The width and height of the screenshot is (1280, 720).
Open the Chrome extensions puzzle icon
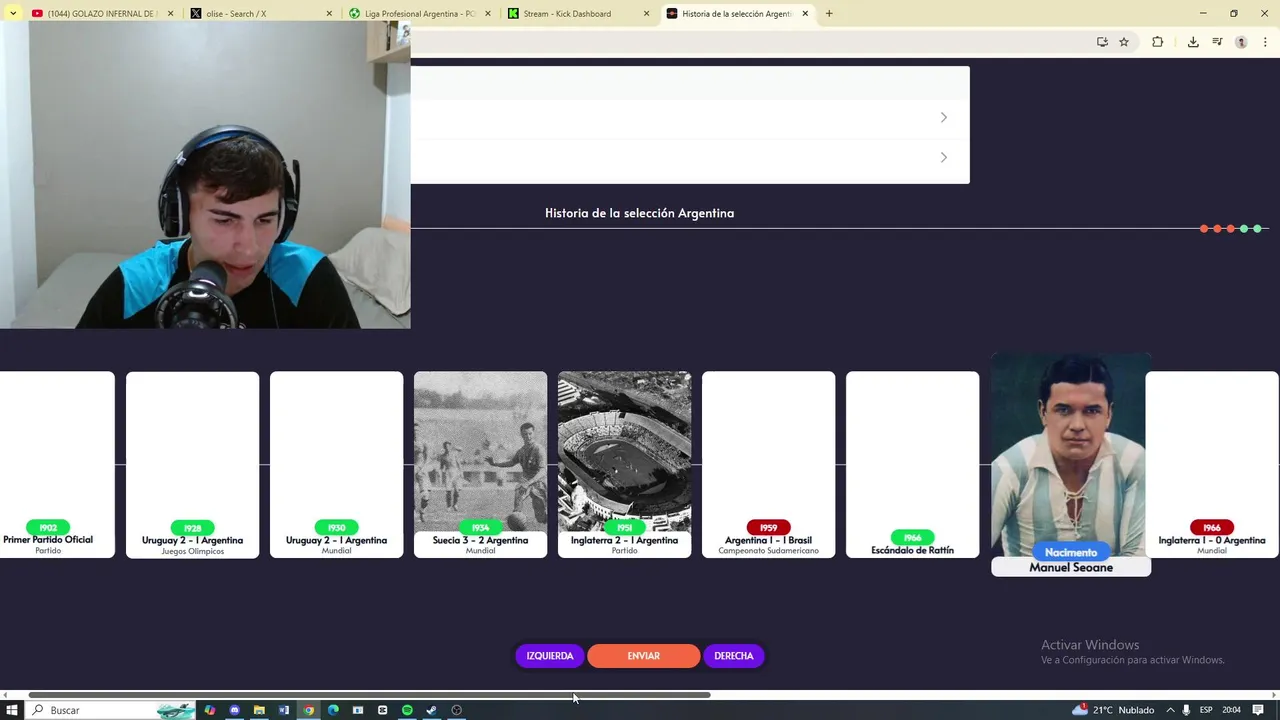click(x=1157, y=42)
